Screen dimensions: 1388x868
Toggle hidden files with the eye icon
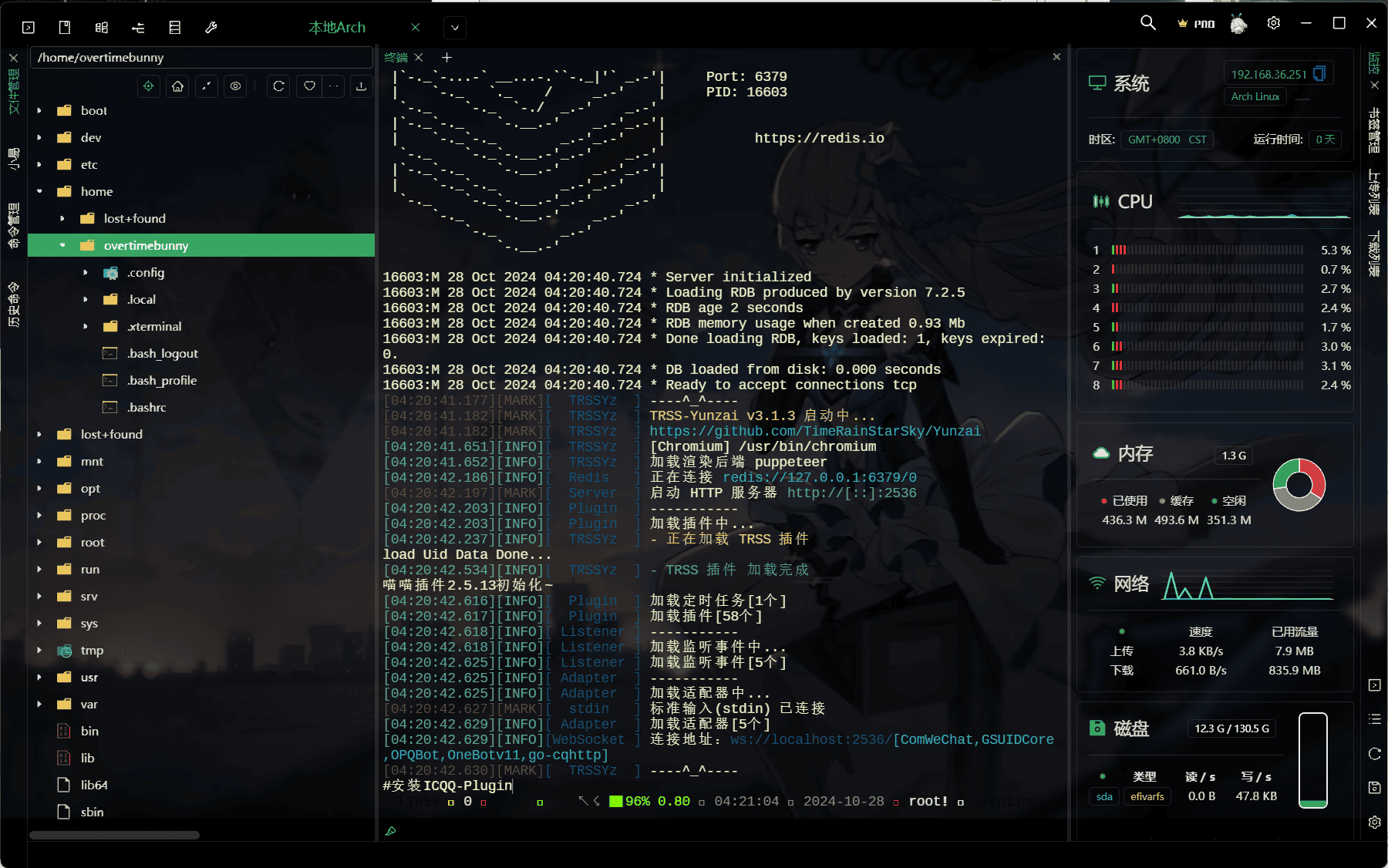tap(236, 86)
